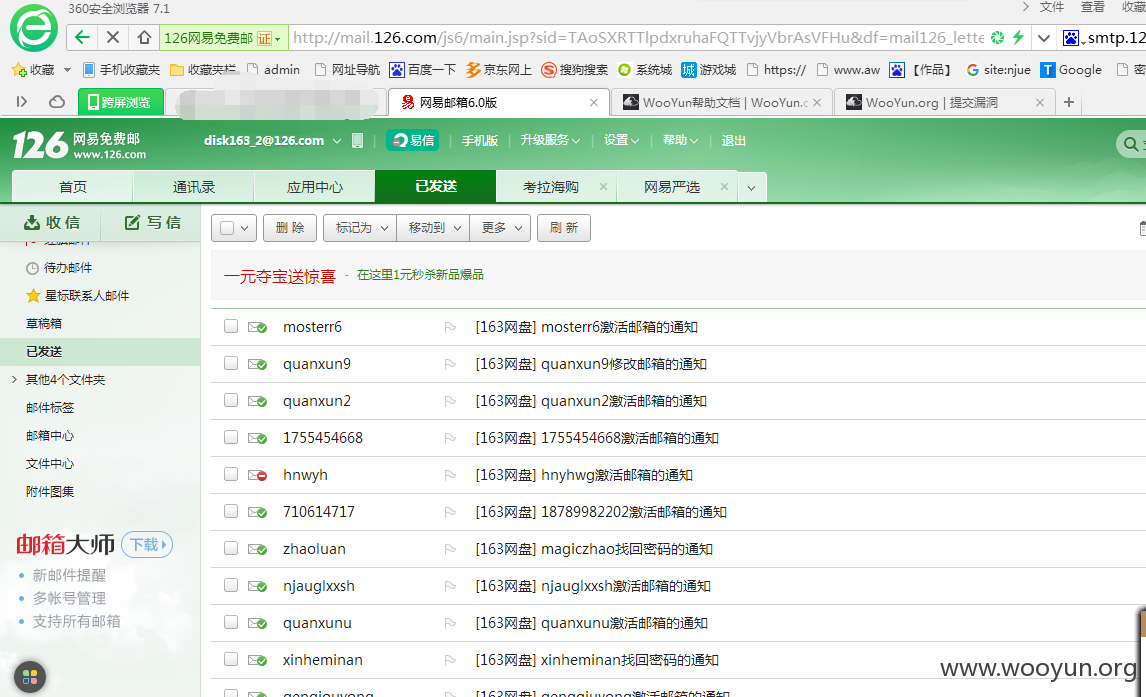Click the cloud icon in tab bar
The width and height of the screenshot is (1146, 697).
tap(56, 102)
